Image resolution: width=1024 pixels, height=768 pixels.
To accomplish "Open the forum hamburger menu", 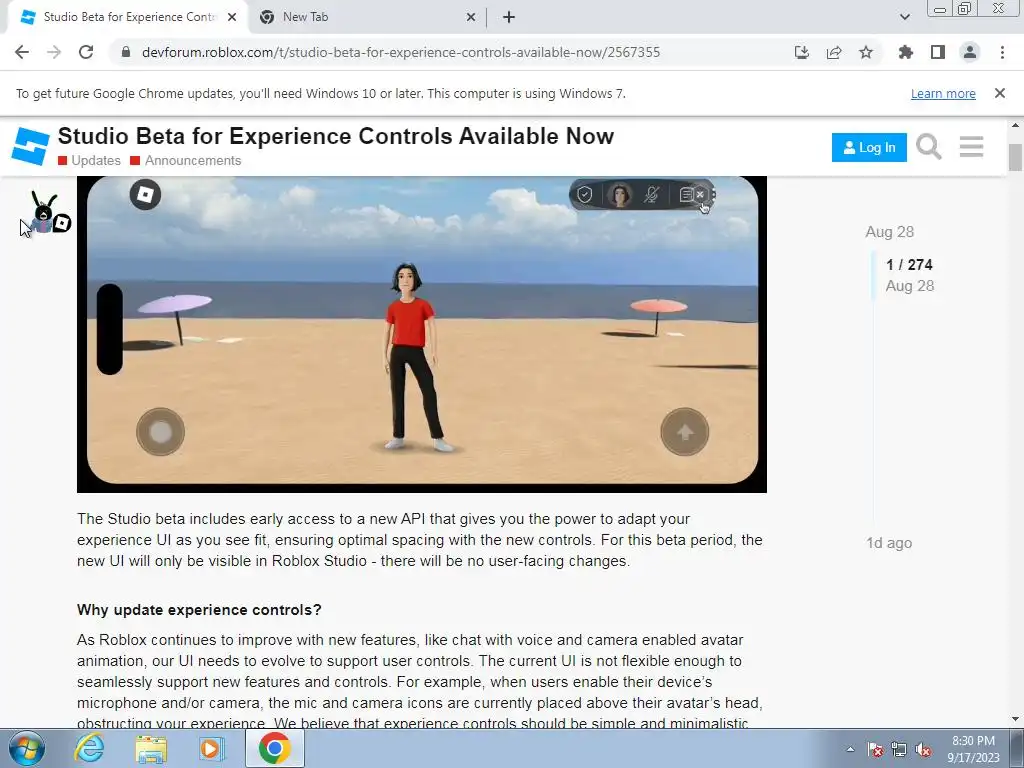I will (972, 147).
